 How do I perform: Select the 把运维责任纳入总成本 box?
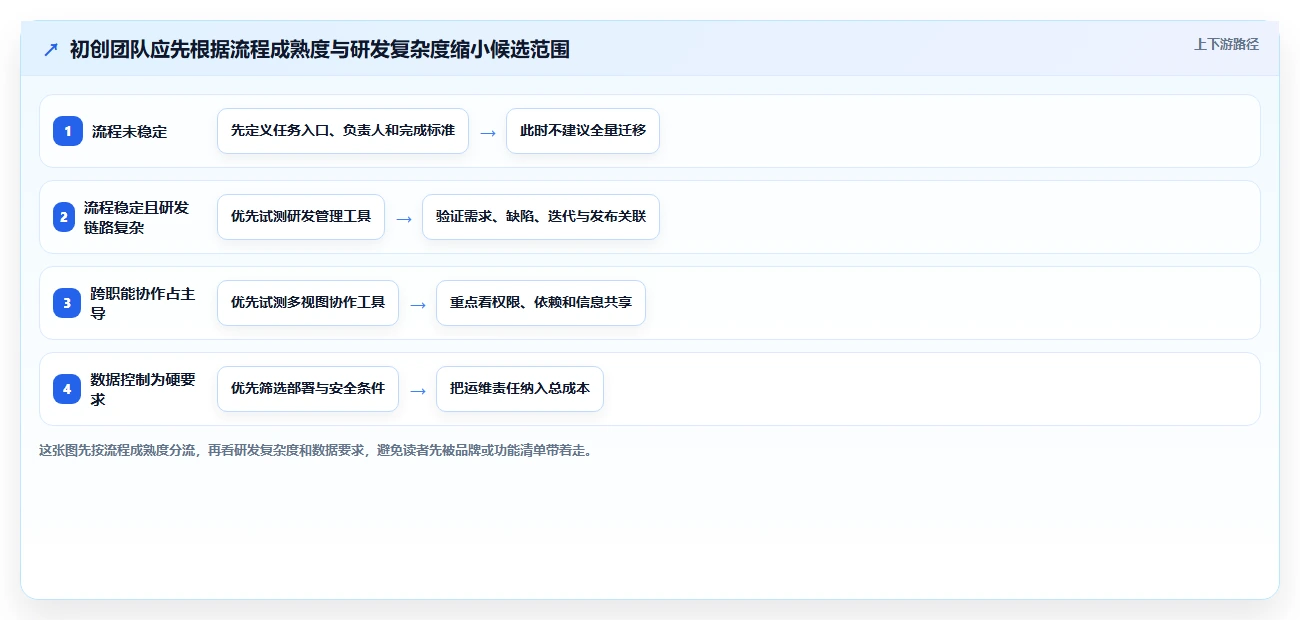(x=520, y=389)
